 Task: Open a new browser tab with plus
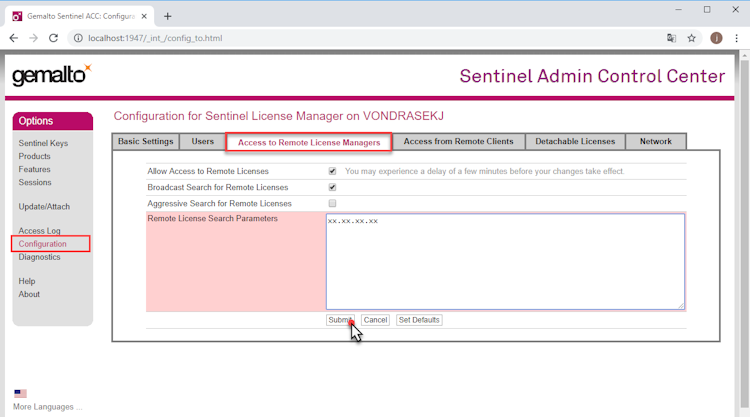click(167, 16)
